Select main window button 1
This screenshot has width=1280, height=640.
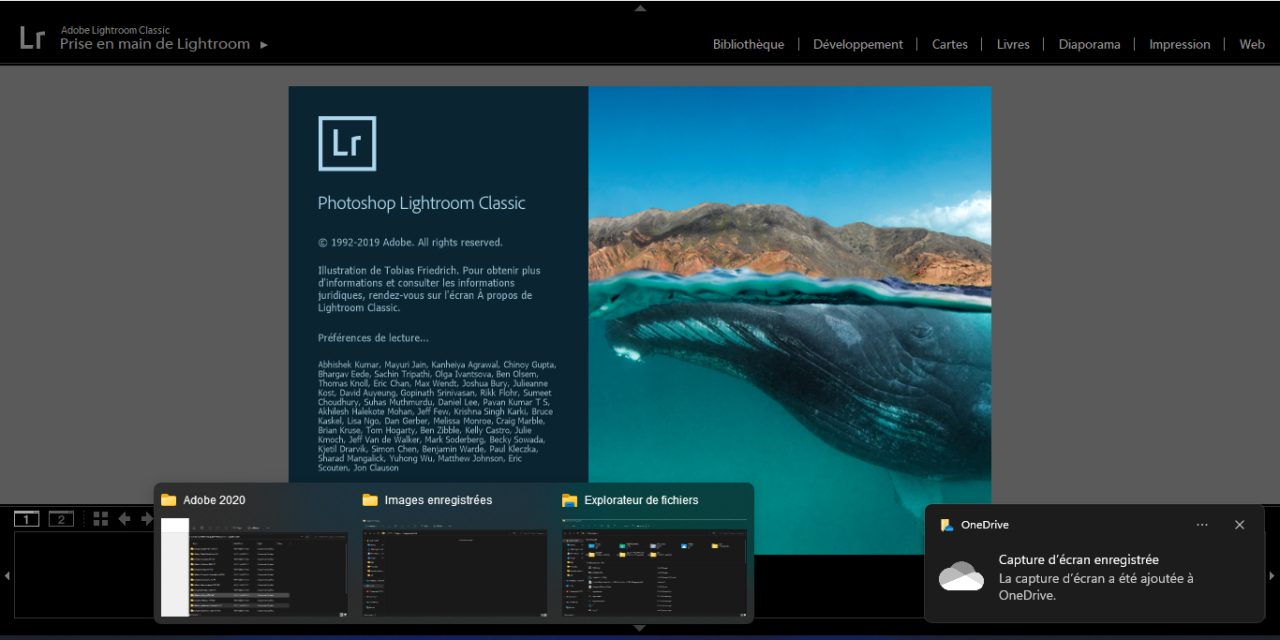click(x=27, y=519)
